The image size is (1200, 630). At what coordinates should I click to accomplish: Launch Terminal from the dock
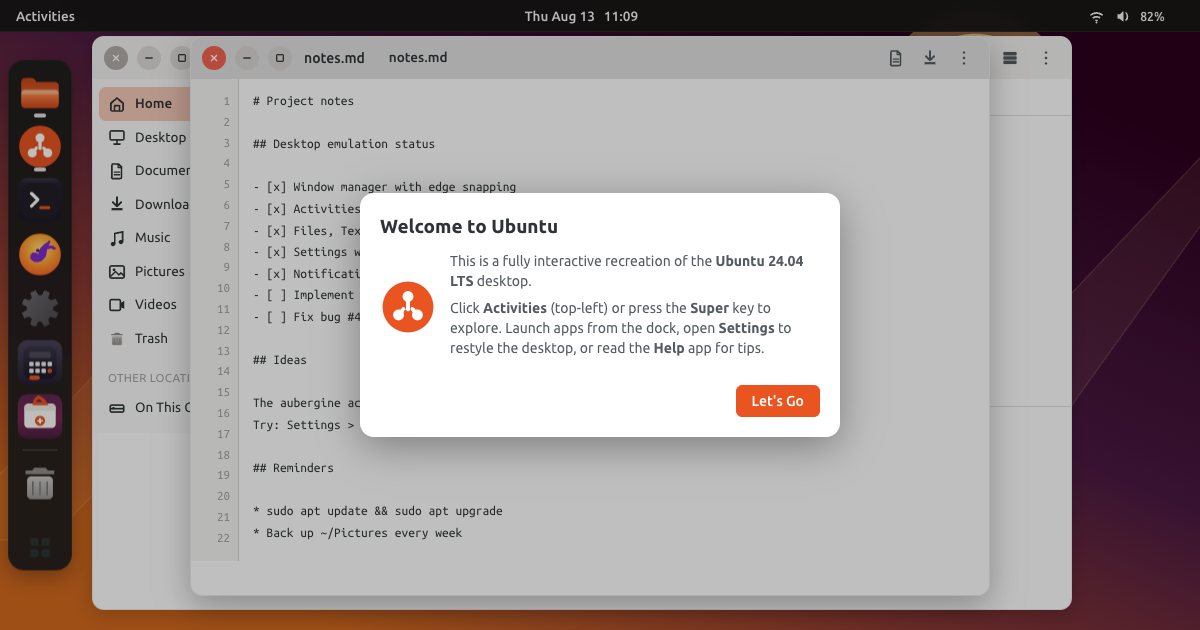[40, 201]
